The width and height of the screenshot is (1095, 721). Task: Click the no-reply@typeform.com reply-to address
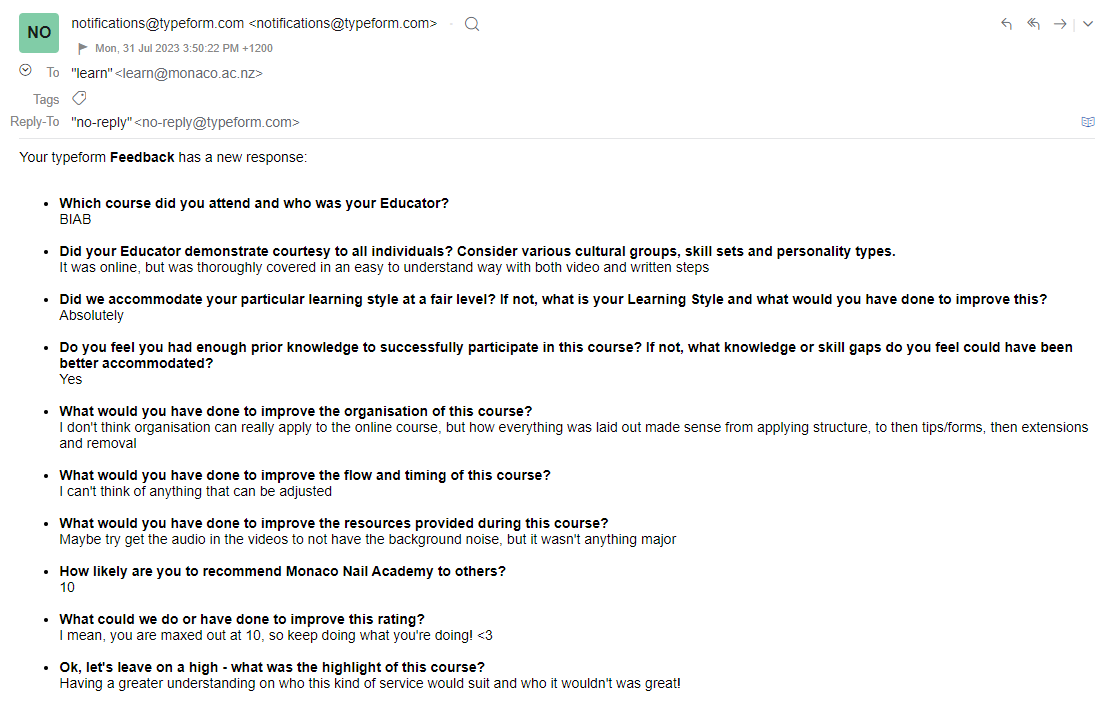tap(216, 122)
